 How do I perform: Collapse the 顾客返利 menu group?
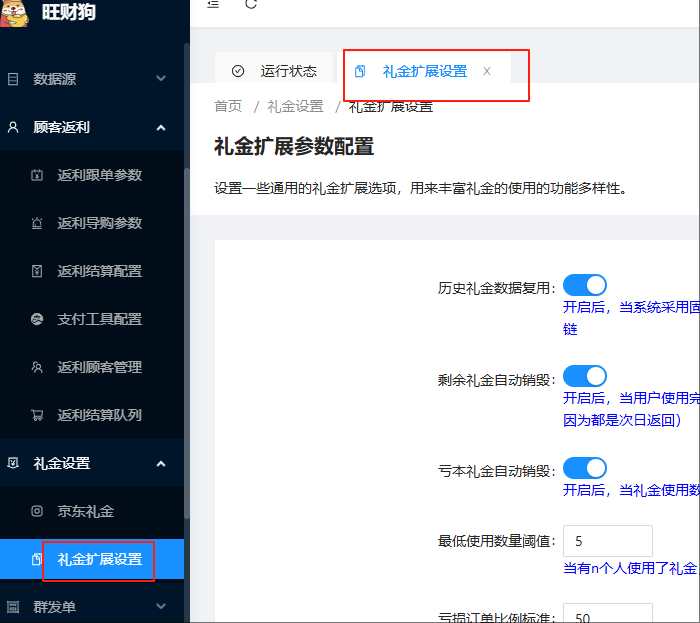click(x=92, y=127)
